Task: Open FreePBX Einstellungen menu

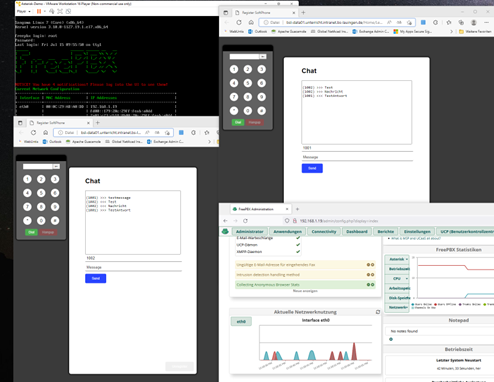Action: pos(417,232)
